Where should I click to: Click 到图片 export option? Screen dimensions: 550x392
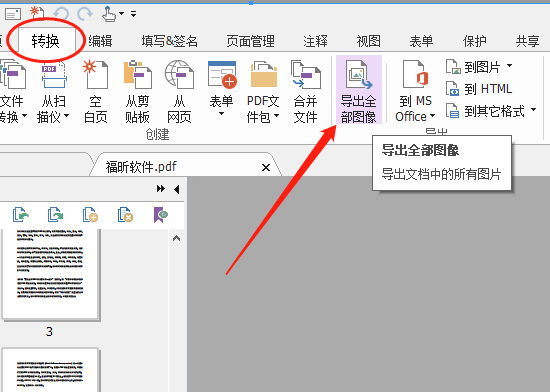coord(472,67)
